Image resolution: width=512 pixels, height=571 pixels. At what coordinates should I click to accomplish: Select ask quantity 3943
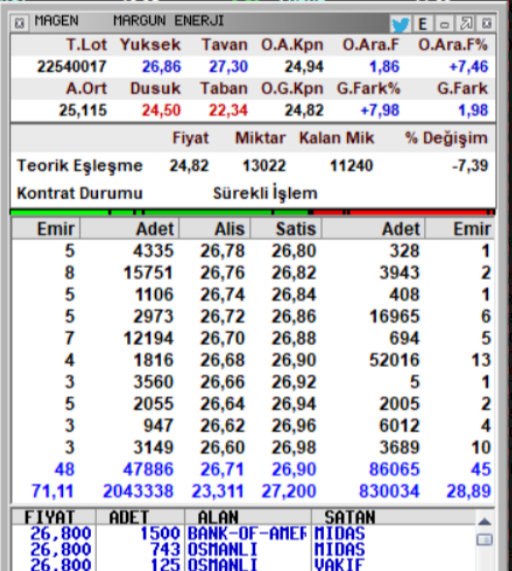tap(399, 273)
